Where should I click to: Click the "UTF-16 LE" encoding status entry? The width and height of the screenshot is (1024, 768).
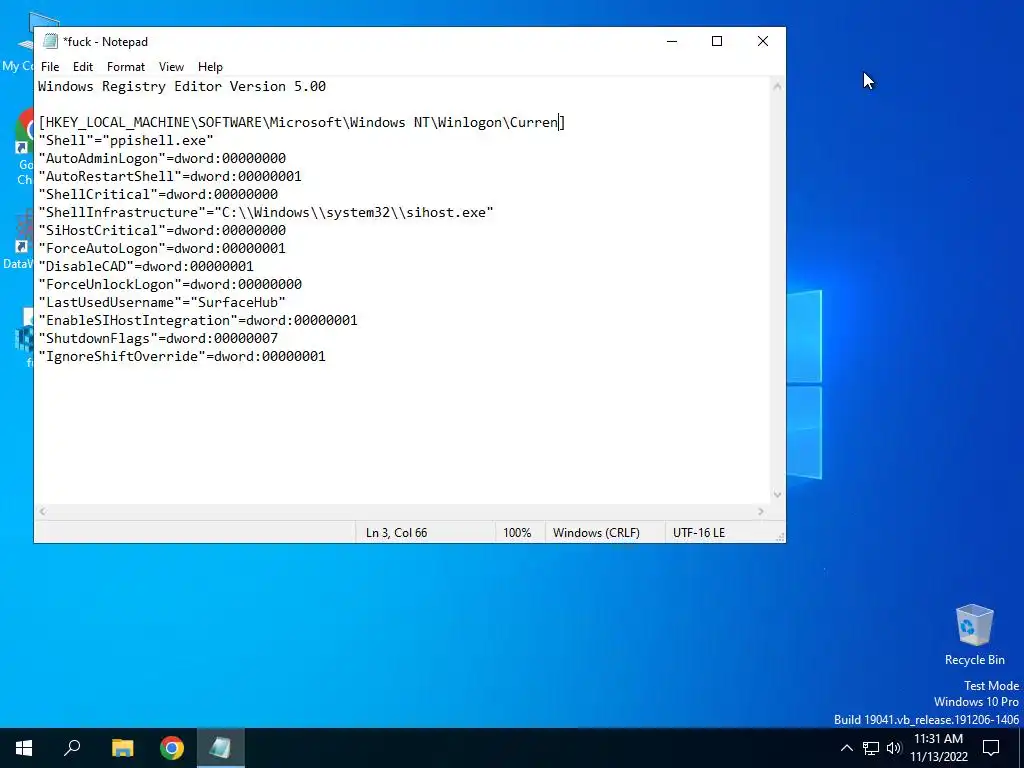pyautogui.click(x=699, y=533)
